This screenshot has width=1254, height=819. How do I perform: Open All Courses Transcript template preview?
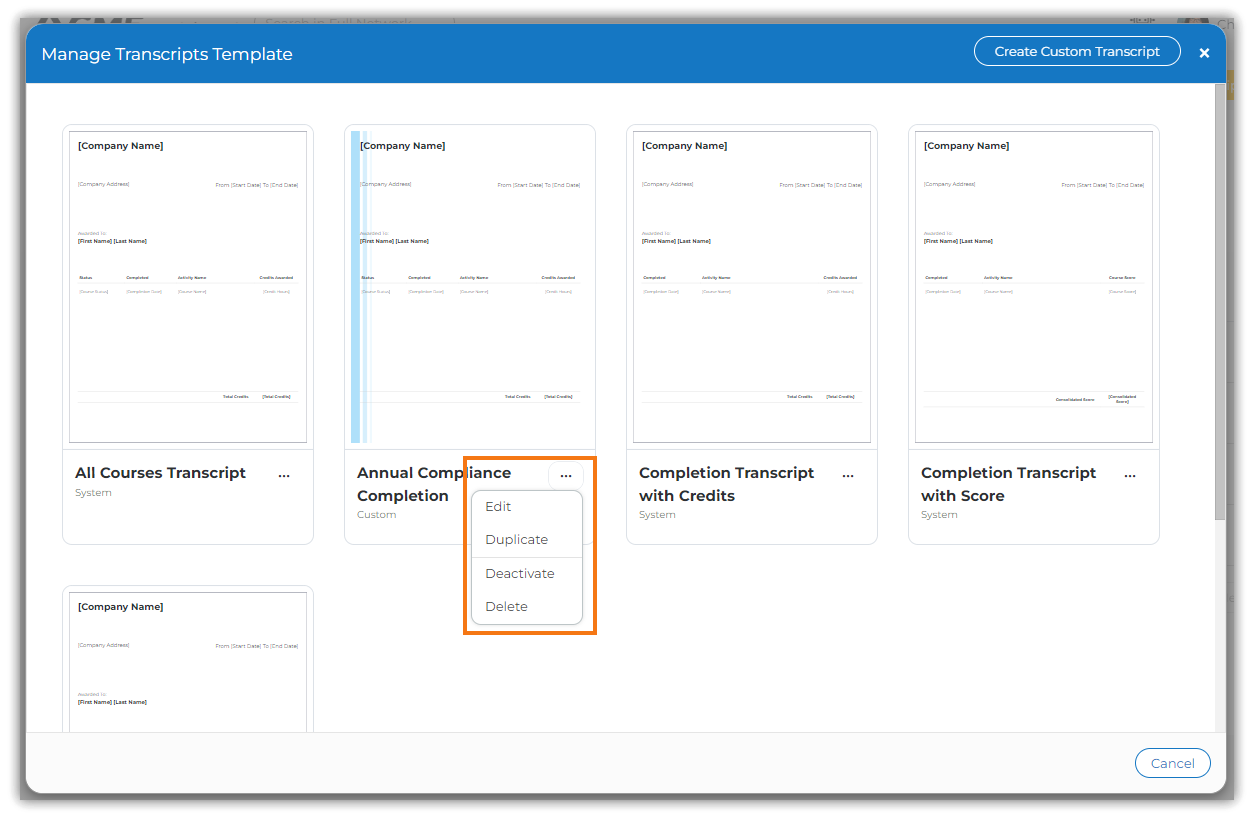(x=188, y=287)
